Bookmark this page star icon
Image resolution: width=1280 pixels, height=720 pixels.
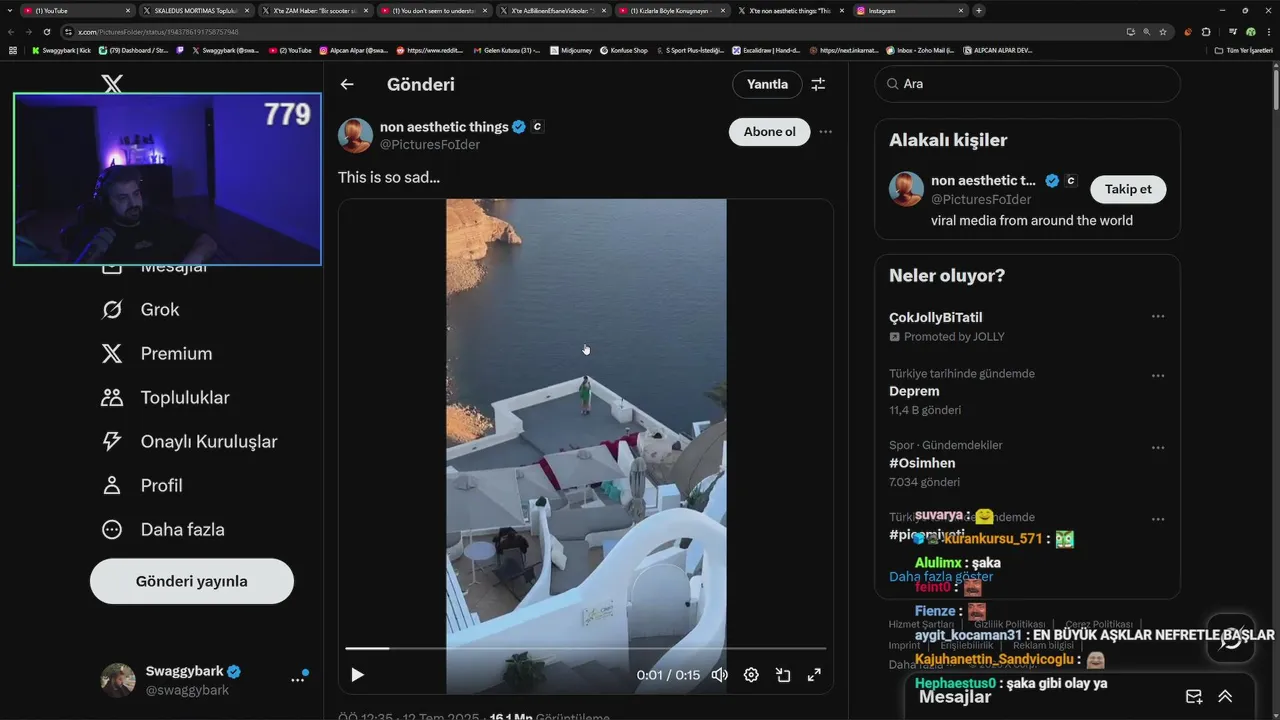click(1163, 32)
